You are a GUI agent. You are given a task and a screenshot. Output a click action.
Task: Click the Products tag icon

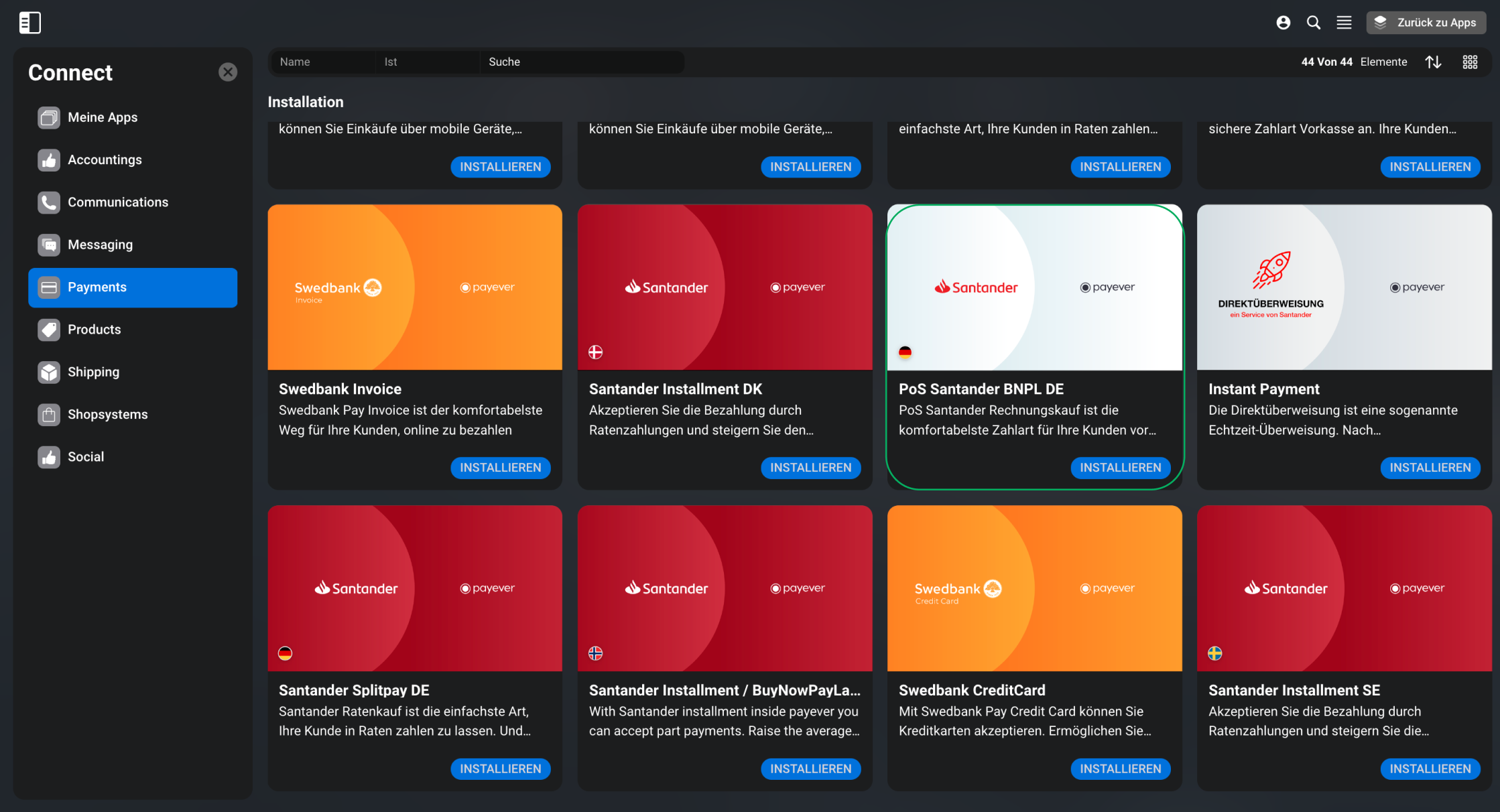tap(49, 330)
